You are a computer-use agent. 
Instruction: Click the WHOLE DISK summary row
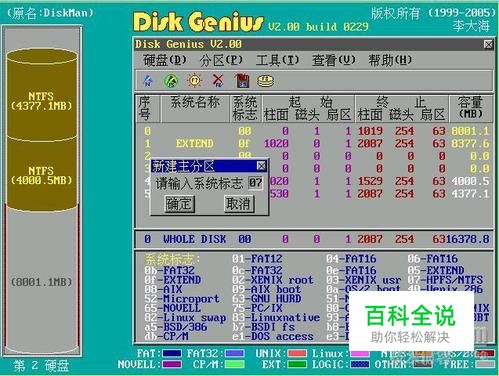(314, 239)
